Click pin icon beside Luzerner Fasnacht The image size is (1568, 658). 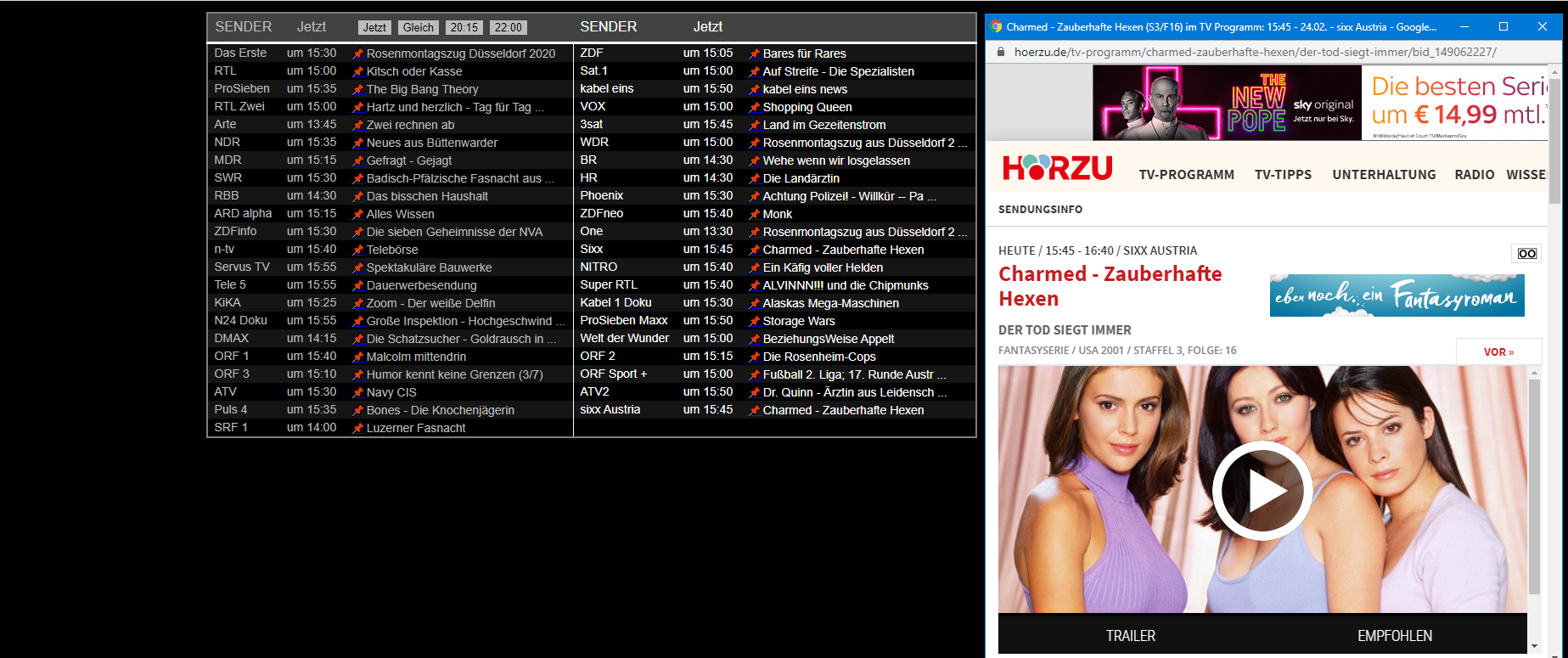(x=358, y=428)
